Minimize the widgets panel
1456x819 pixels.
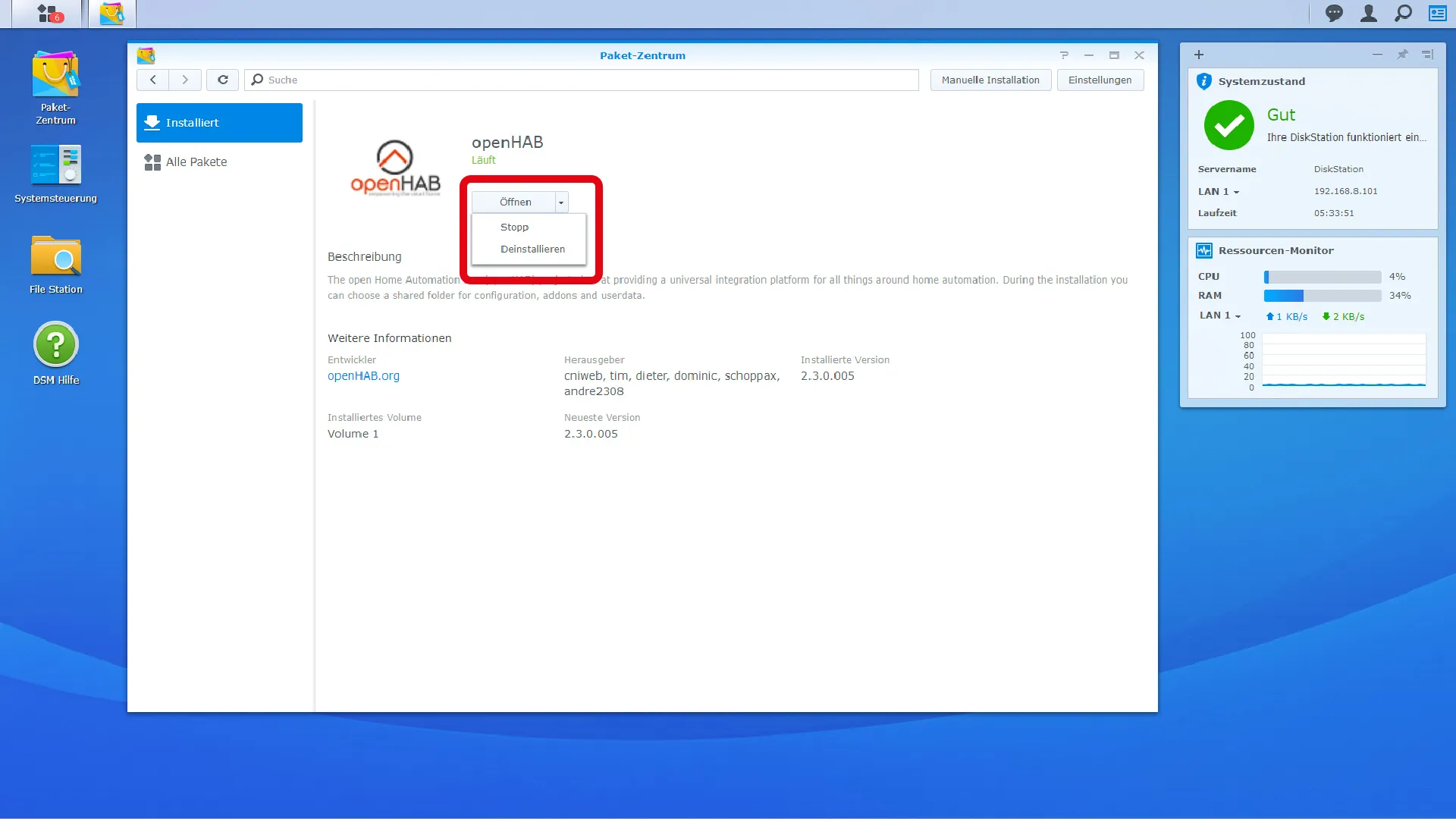point(1378,55)
